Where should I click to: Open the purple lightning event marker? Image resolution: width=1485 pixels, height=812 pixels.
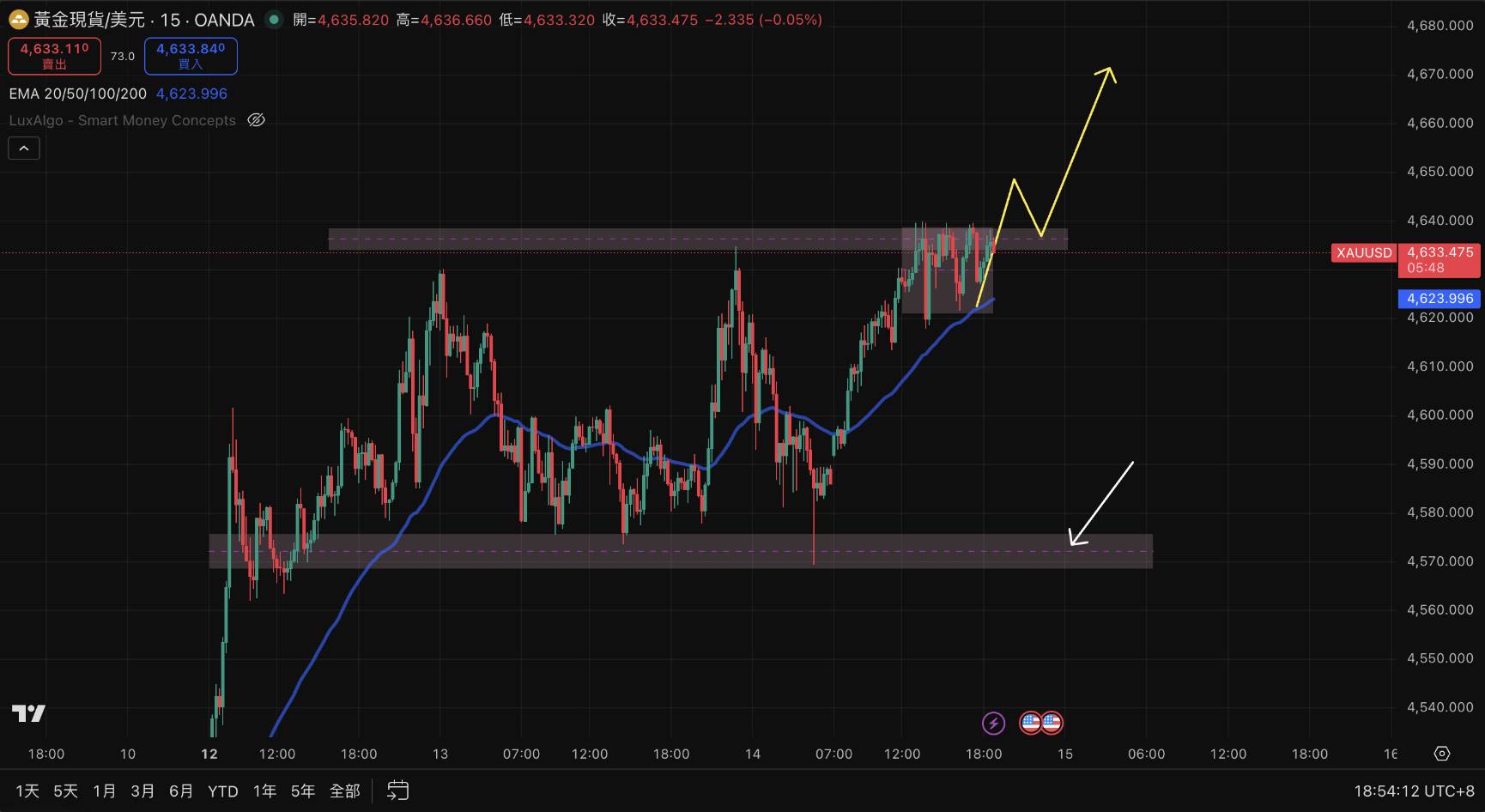[993, 723]
